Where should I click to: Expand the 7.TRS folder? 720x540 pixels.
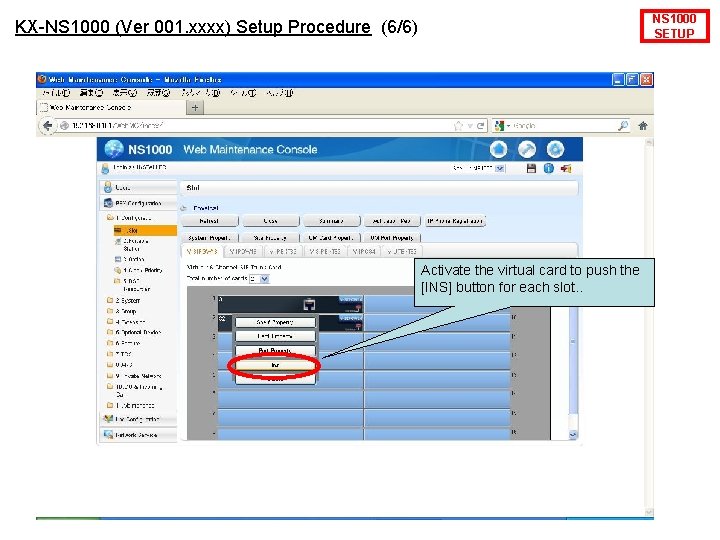tap(119, 354)
